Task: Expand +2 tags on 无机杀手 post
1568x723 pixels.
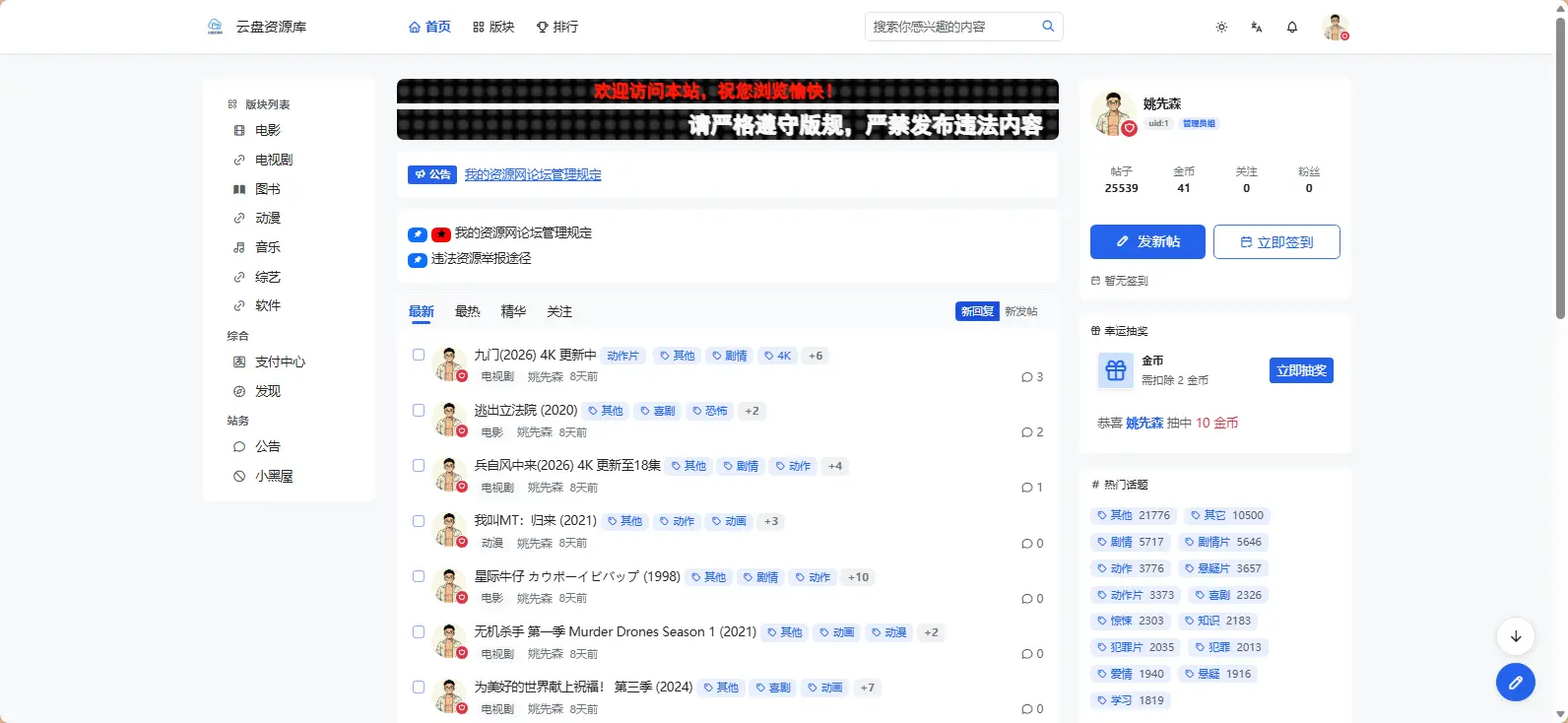Action: 931,632
